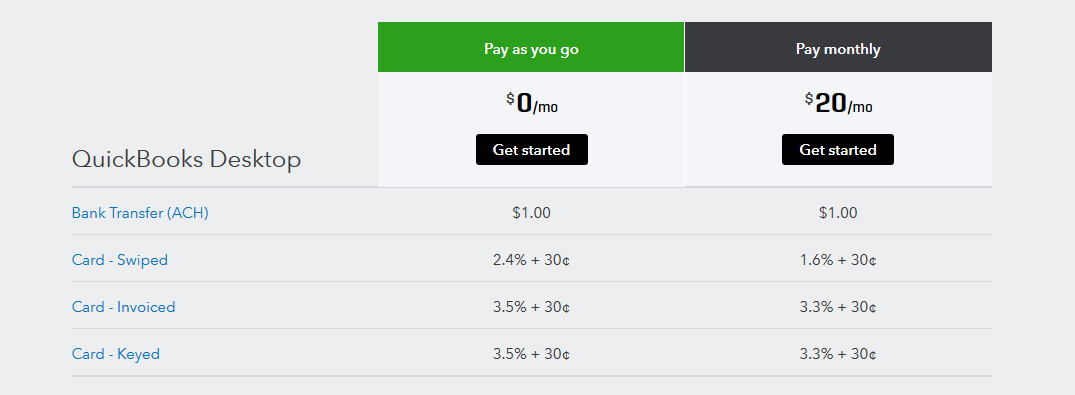Viewport: 1075px width, 395px height.
Task: Click the 1.6% + 30¢ swiped rate
Action: [x=838, y=260]
